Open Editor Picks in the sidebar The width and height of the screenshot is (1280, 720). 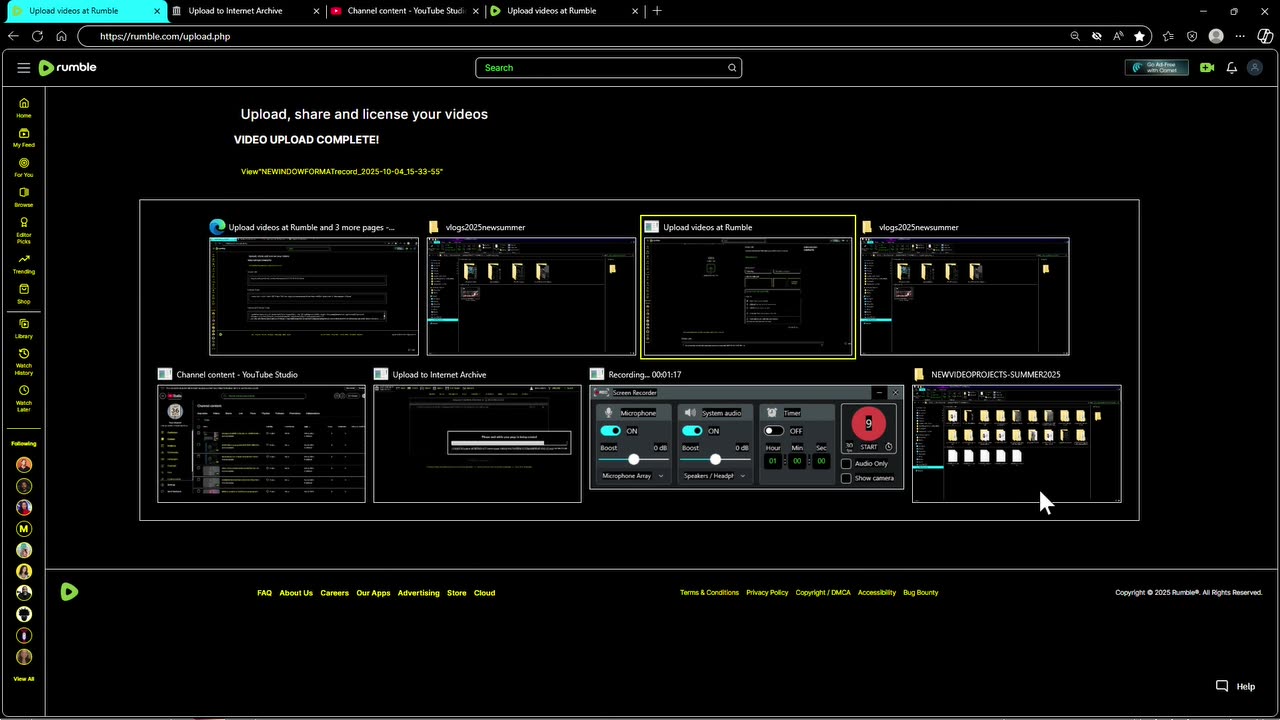[x=24, y=231]
